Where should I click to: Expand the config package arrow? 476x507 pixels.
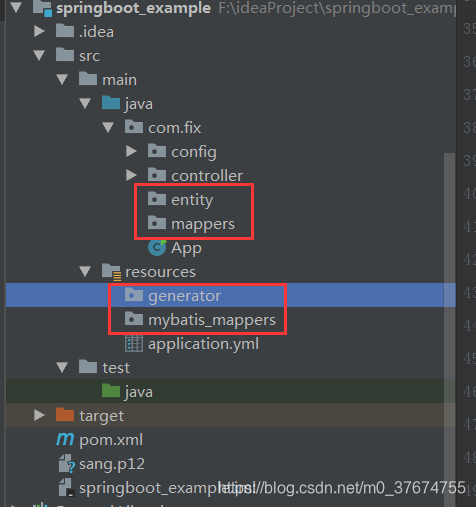131,151
